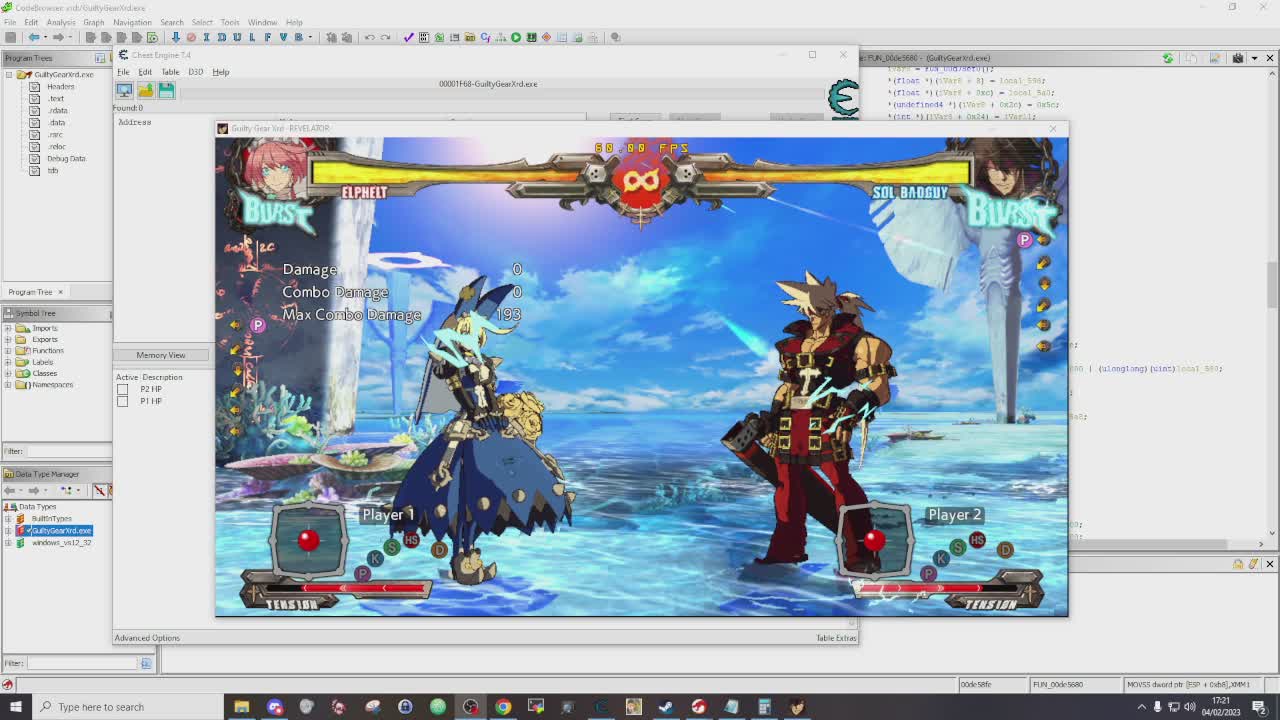Open Chrome from the taskbar

pos(503,707)
